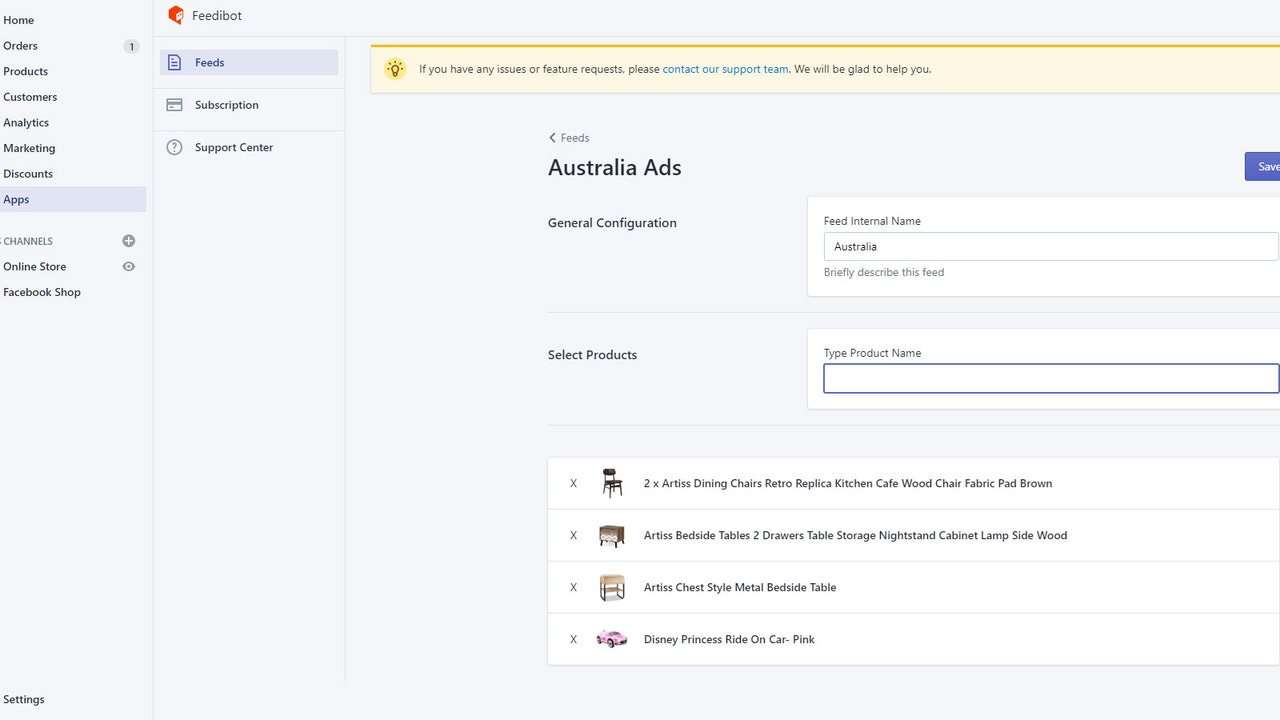Open the Subscription section of Feedibot
Screen dimensions: 1280x720
(226, 104)
